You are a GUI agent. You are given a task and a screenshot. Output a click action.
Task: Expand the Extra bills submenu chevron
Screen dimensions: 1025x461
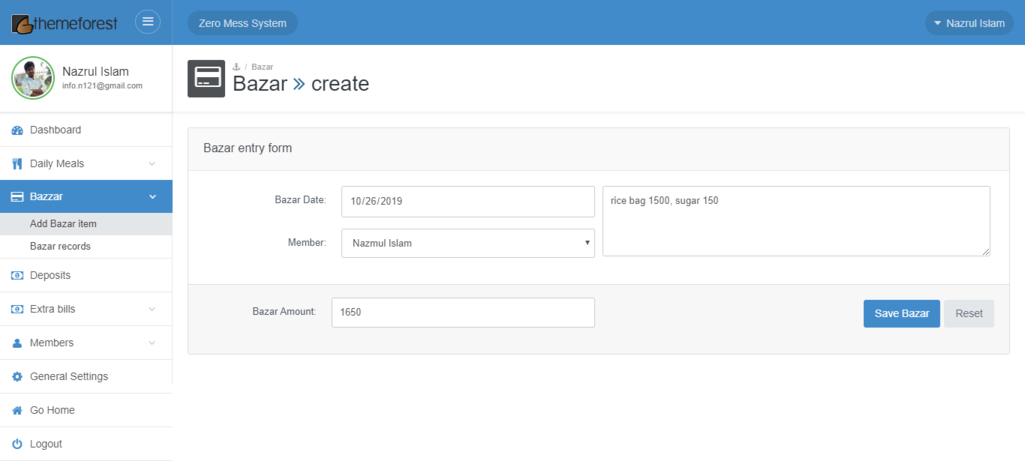click(152, 309)
